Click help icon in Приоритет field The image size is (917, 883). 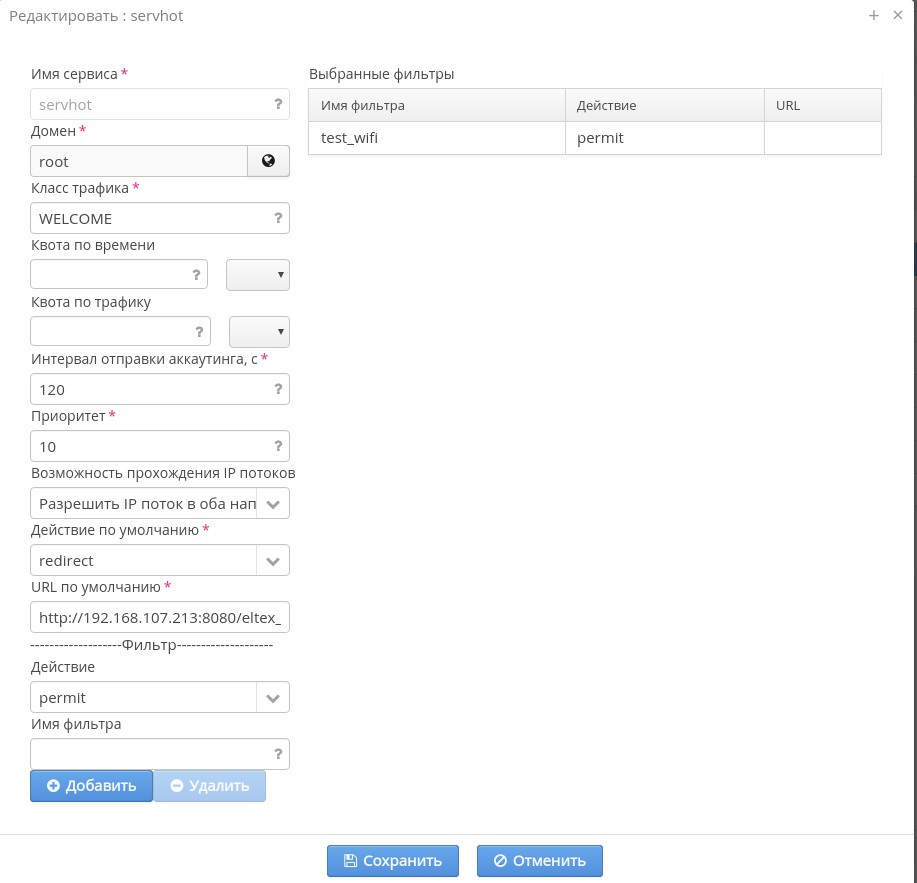coord(278,446)
